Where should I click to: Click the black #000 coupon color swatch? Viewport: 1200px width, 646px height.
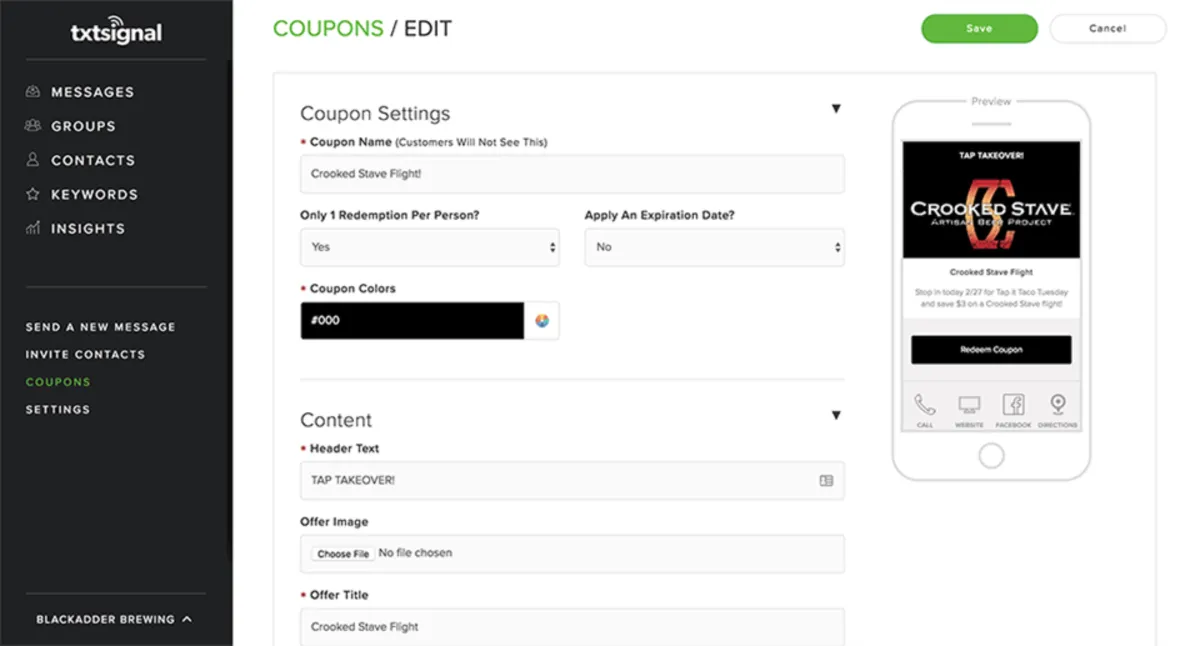coord(412,321)
